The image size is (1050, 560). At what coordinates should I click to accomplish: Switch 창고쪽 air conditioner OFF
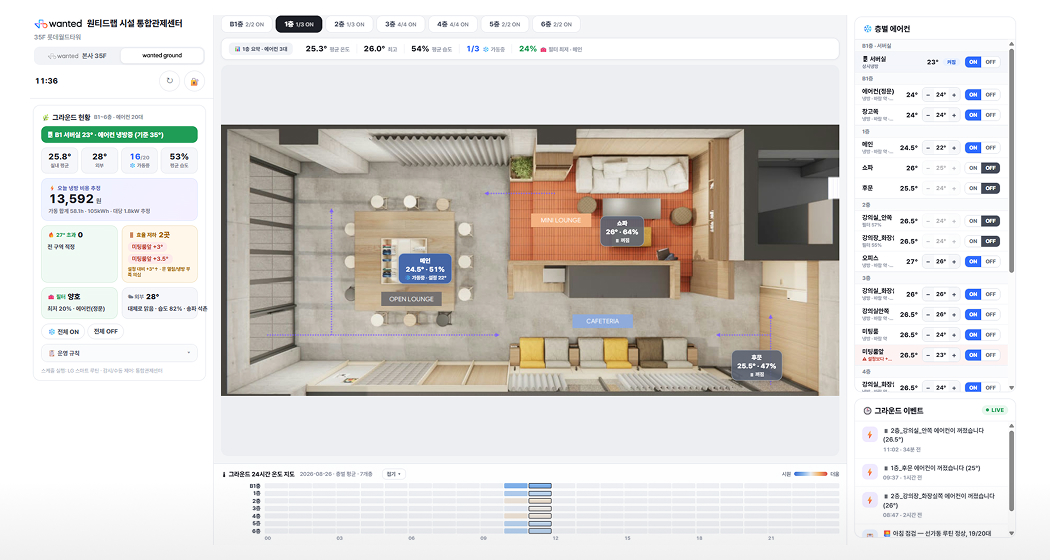coord(990,115)
